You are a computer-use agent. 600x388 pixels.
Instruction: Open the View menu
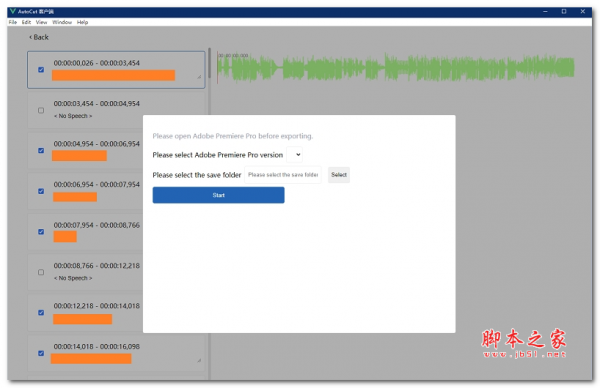(41, 22)
